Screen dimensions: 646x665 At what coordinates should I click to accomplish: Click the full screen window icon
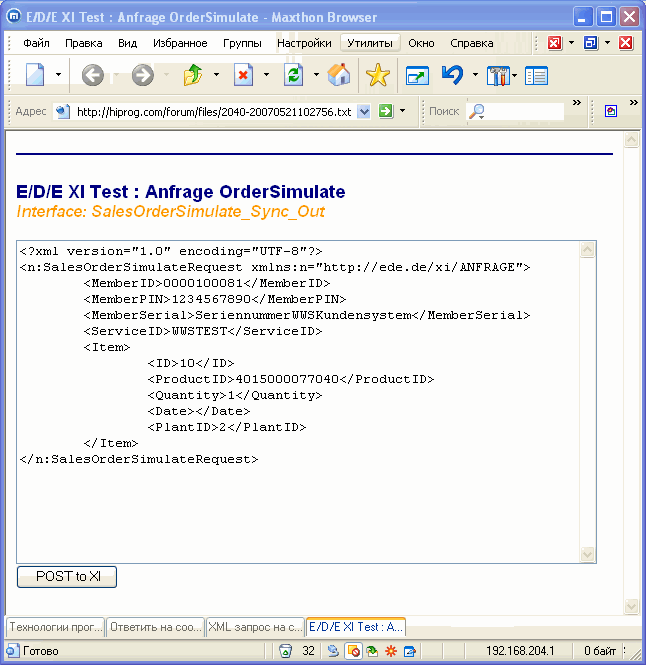417,76
